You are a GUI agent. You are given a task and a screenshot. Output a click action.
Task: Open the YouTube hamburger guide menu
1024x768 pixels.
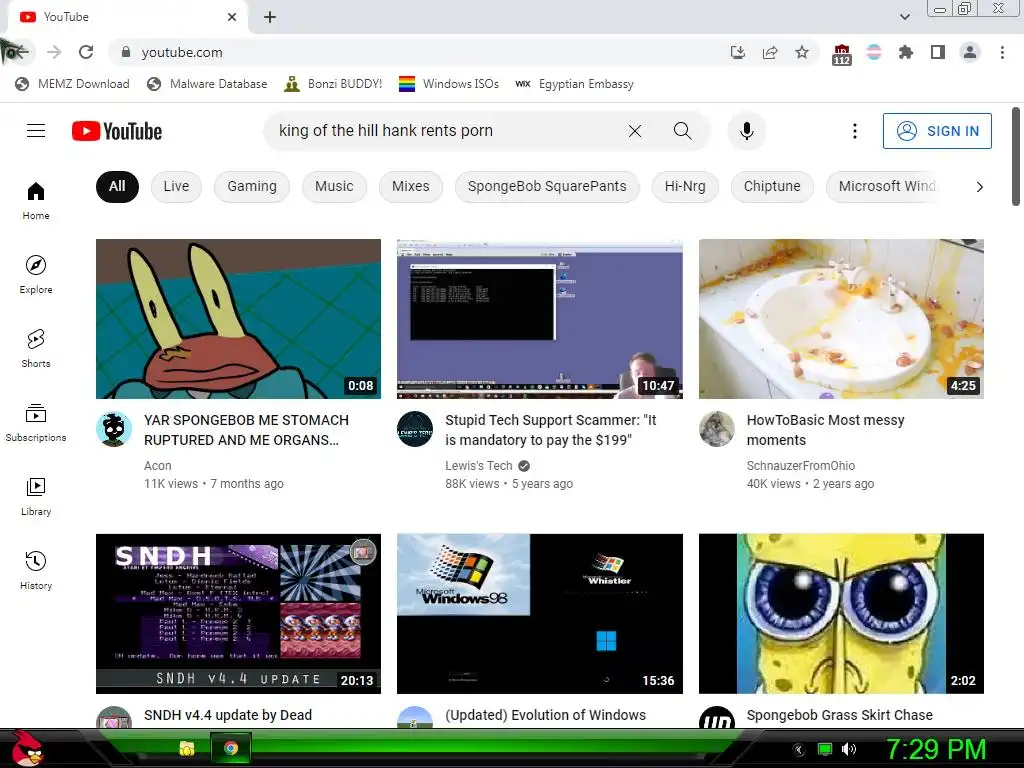pyautogui.click(x=36, y=131)
